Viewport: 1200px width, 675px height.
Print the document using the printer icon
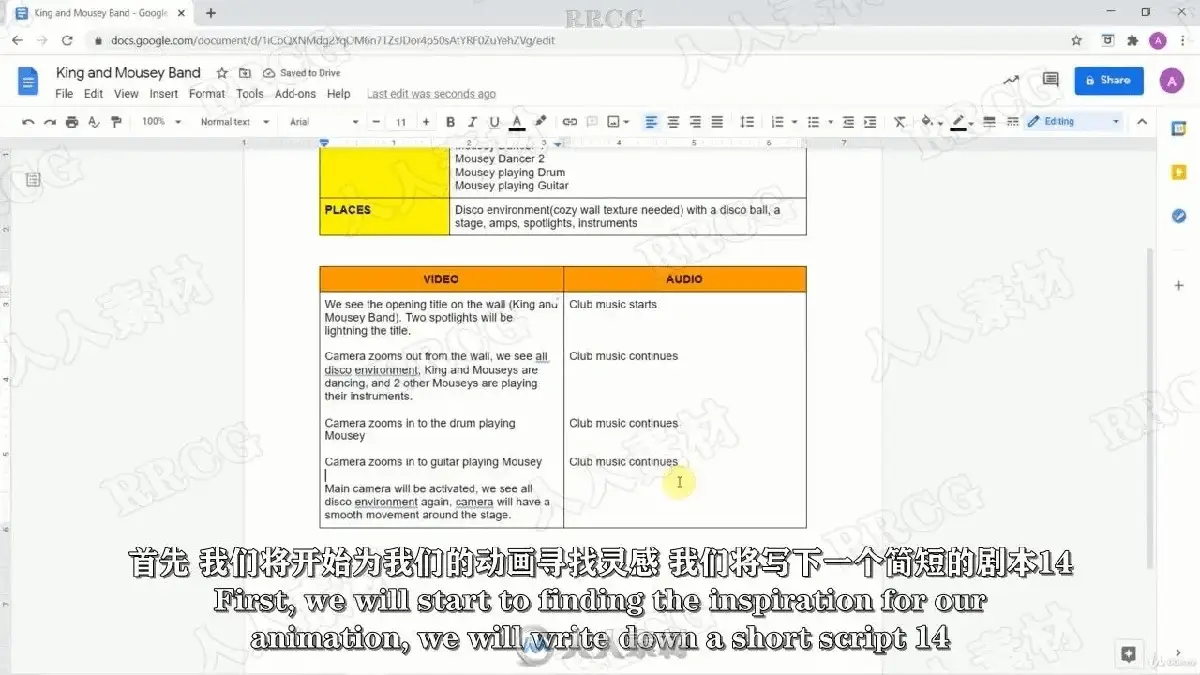(72, 122)
